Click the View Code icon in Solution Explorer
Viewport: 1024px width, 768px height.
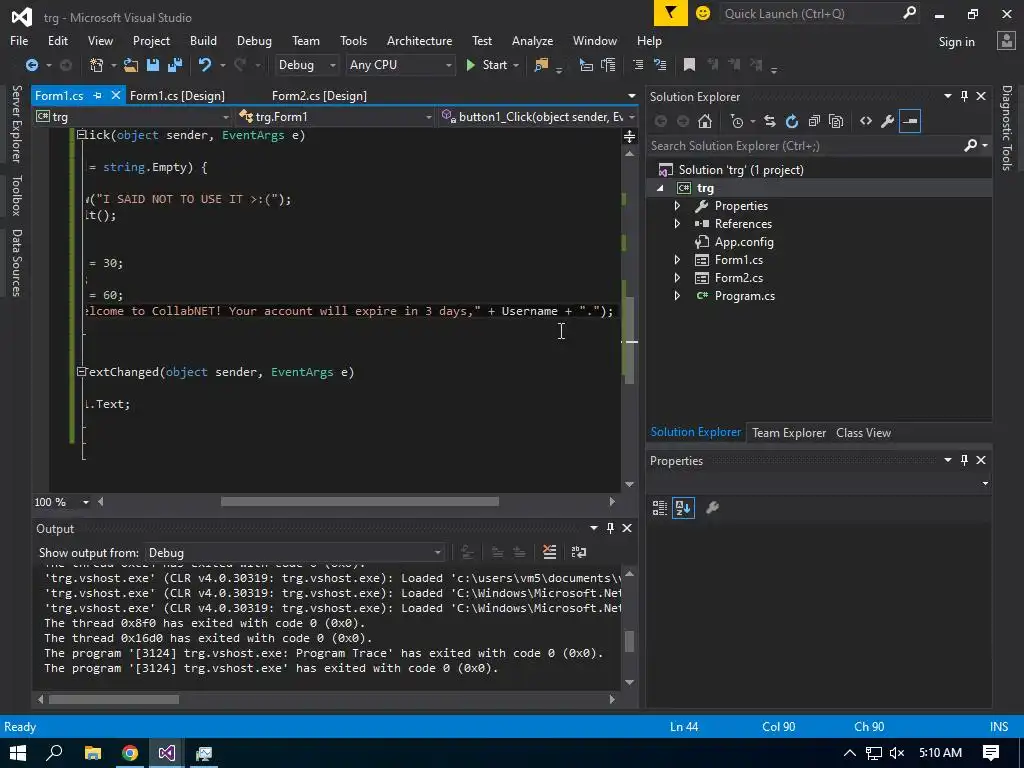point(865,121)
